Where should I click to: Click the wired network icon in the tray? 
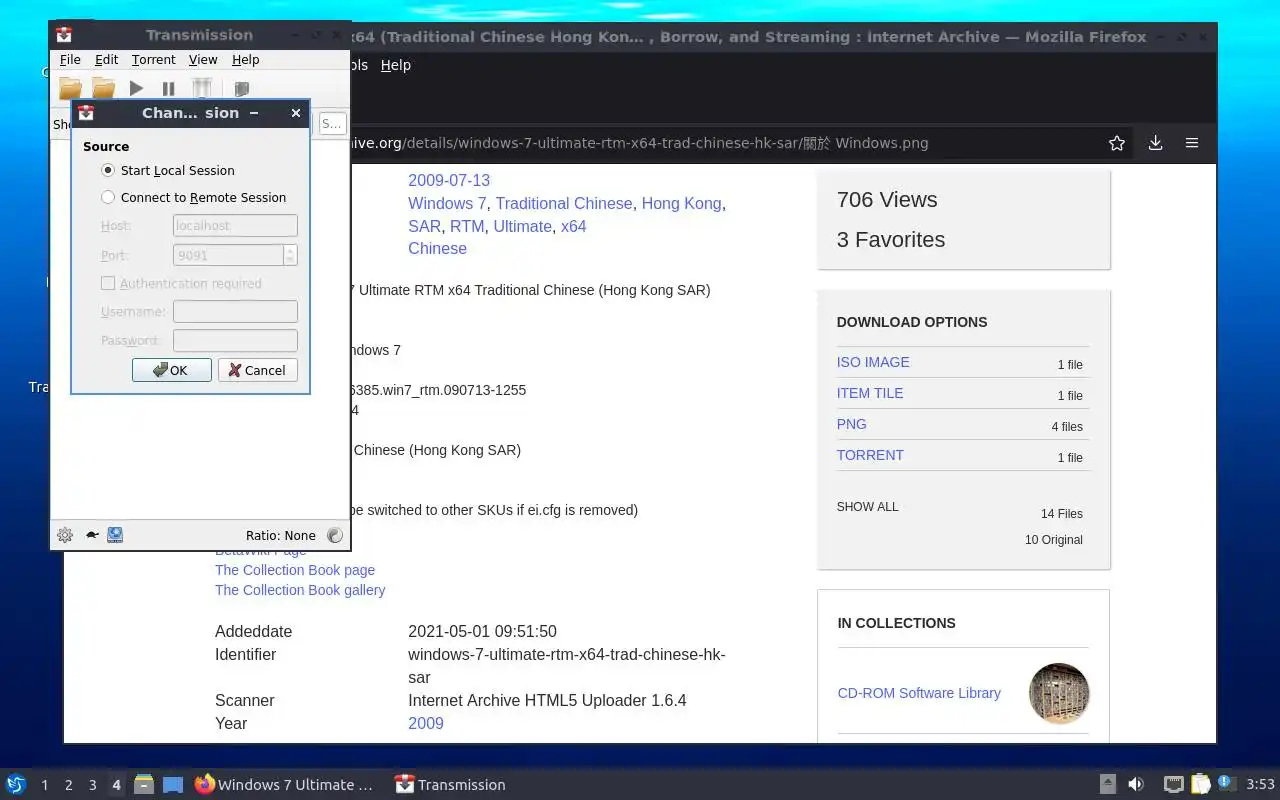coord(1174,784)
